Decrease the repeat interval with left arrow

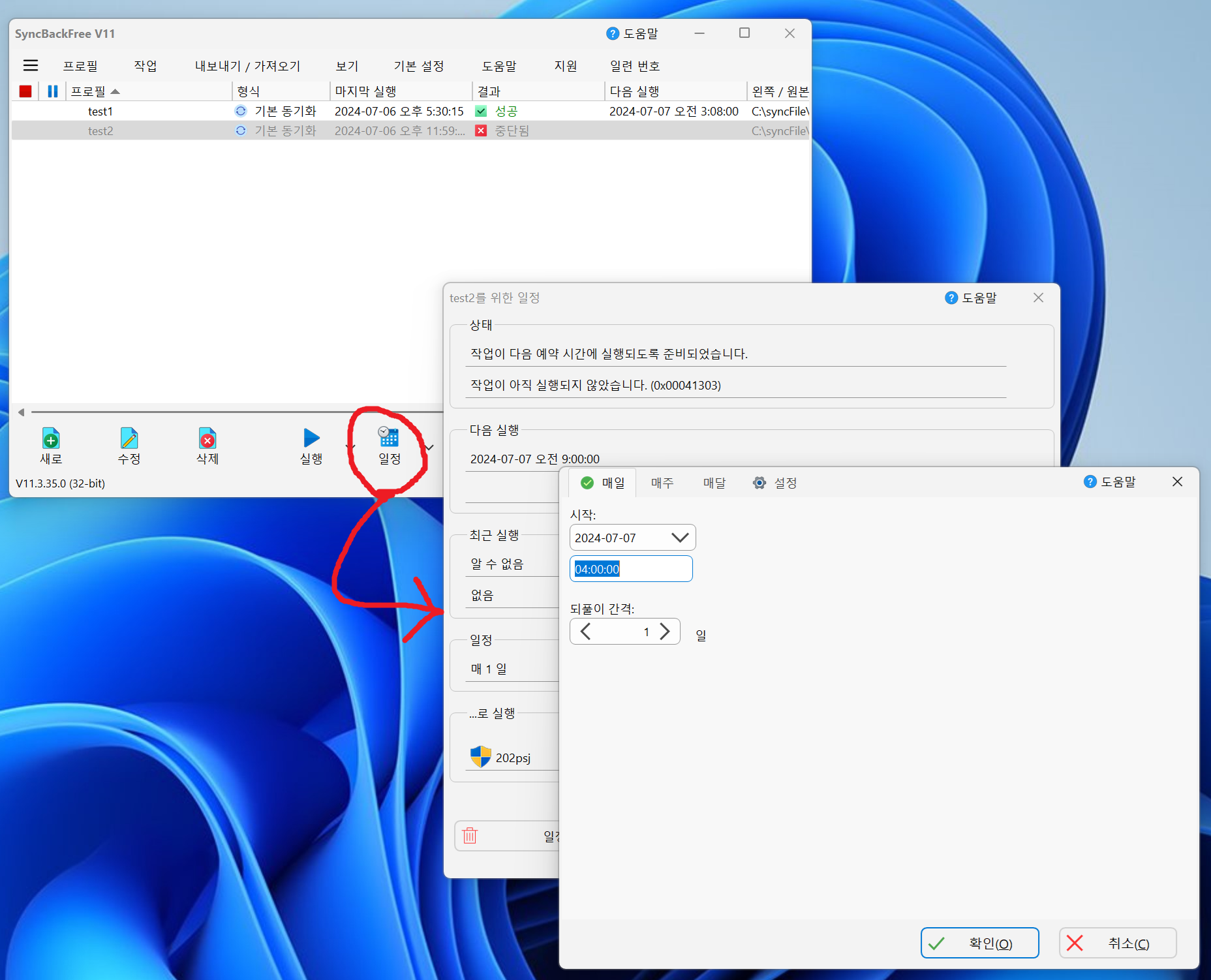click(586, 632)
